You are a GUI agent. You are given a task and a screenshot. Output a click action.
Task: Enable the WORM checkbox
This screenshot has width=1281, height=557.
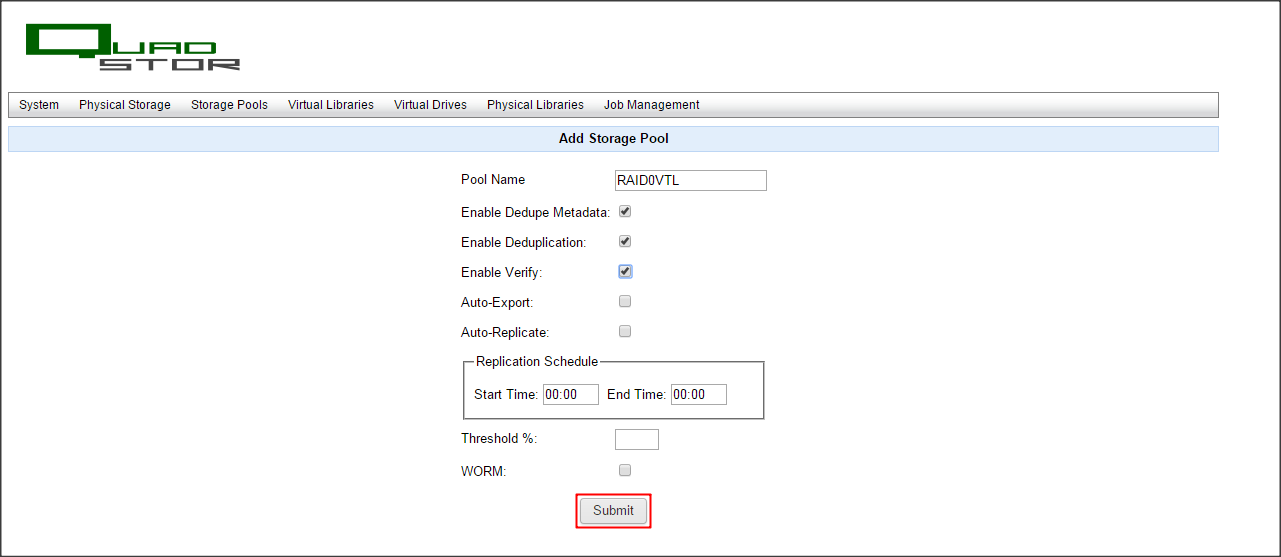625,470
